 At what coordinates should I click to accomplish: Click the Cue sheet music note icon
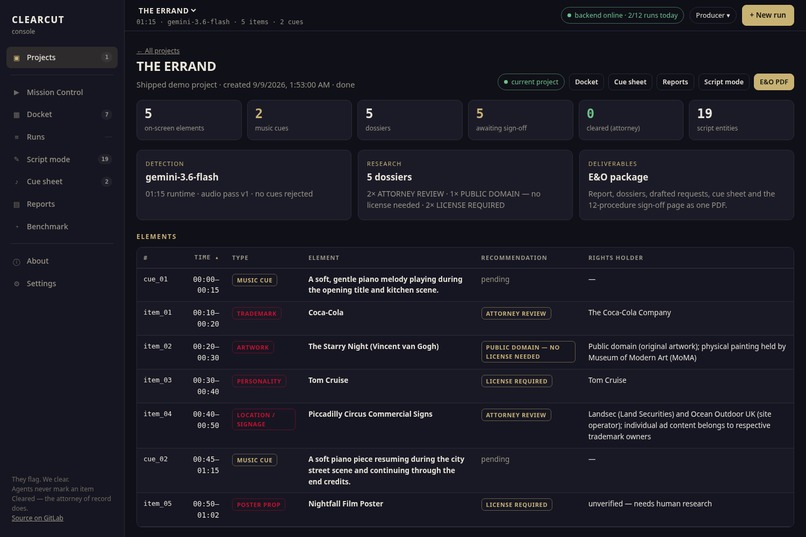click(16, 182)
